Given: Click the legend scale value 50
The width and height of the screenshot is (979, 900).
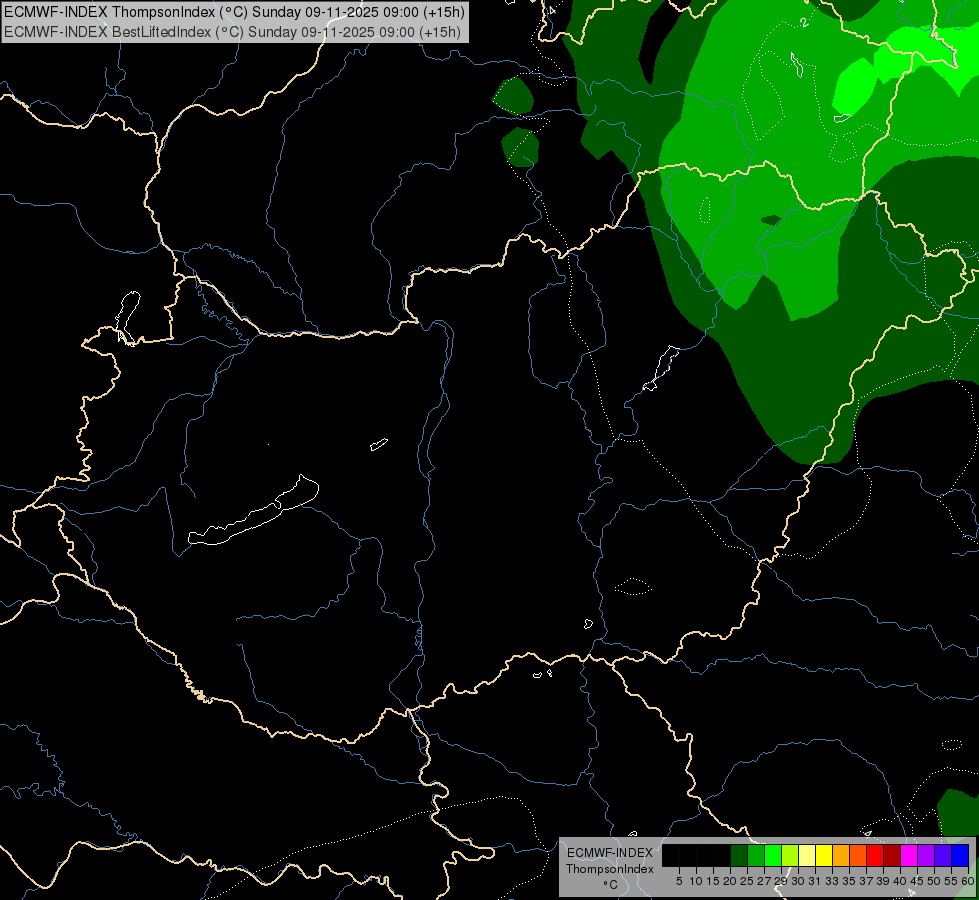Looking at the screenshot, I should point(934,881).
